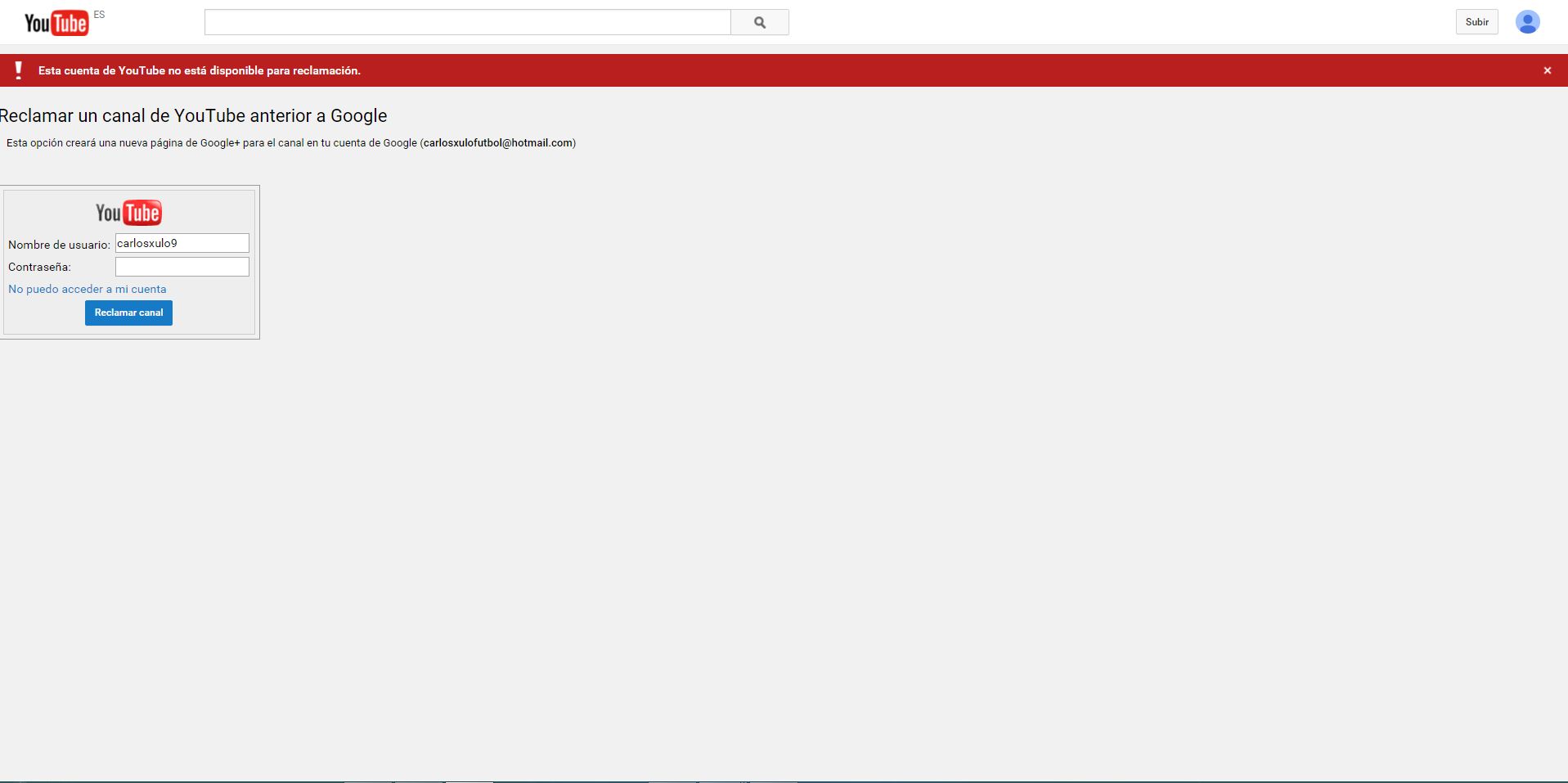
Task: Click the ES country label beside logo
Action: [x=100, y=15]
